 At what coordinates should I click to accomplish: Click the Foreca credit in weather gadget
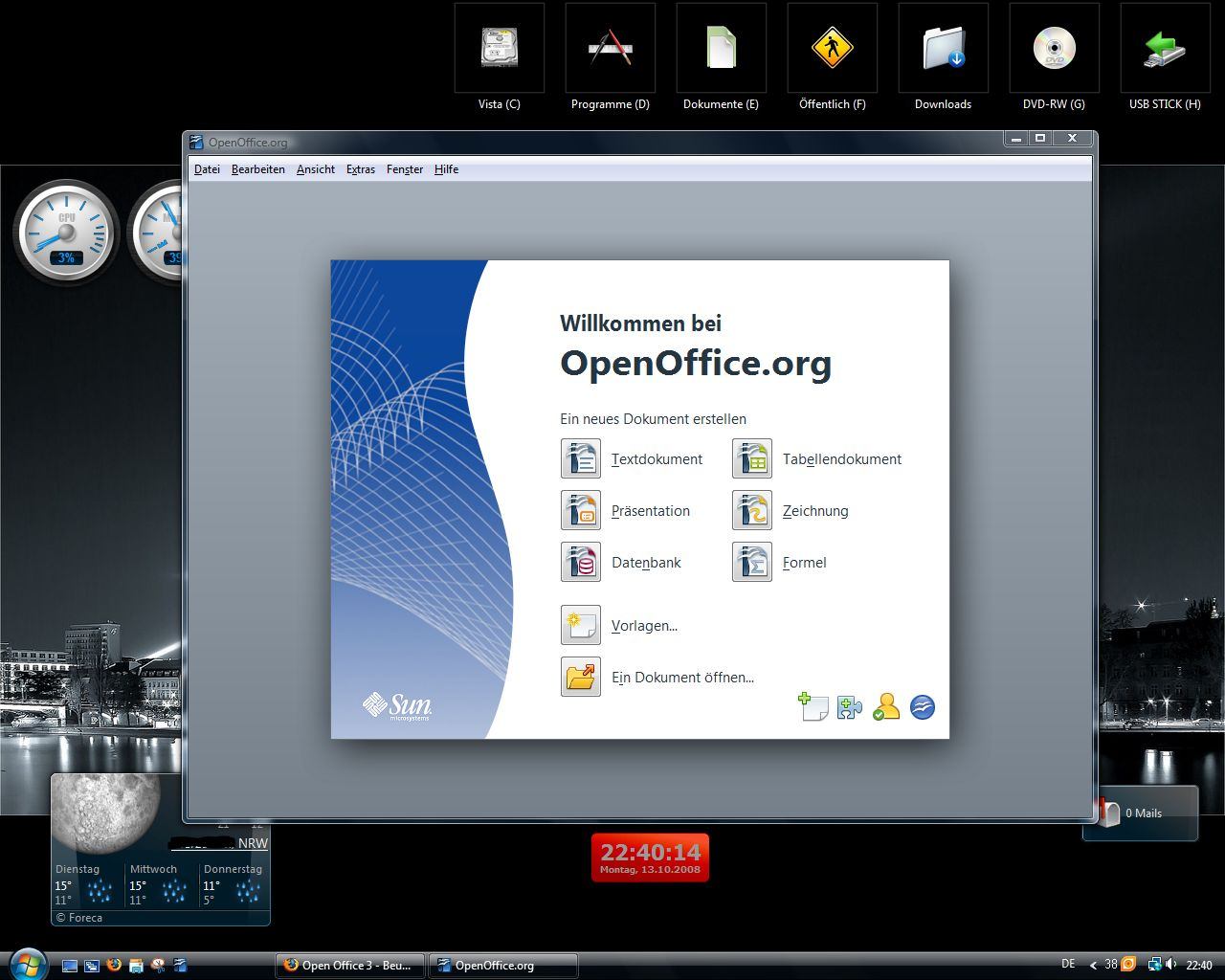click(78, 918)
